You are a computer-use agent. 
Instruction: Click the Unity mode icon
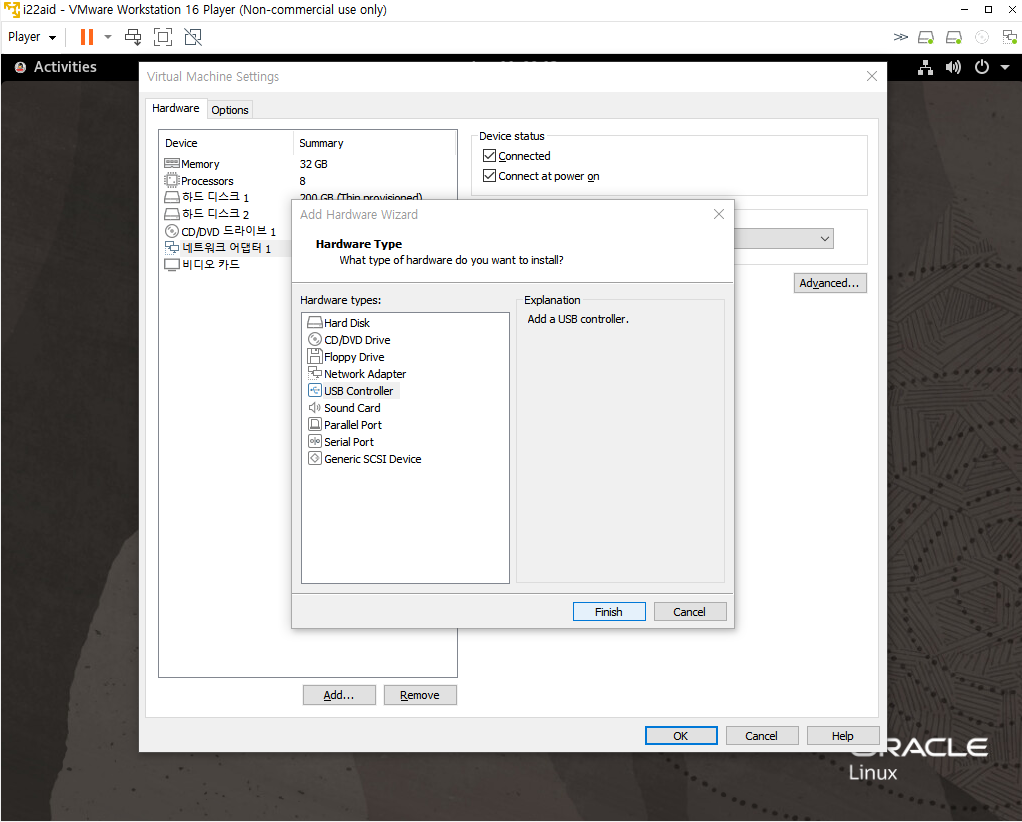193,37
